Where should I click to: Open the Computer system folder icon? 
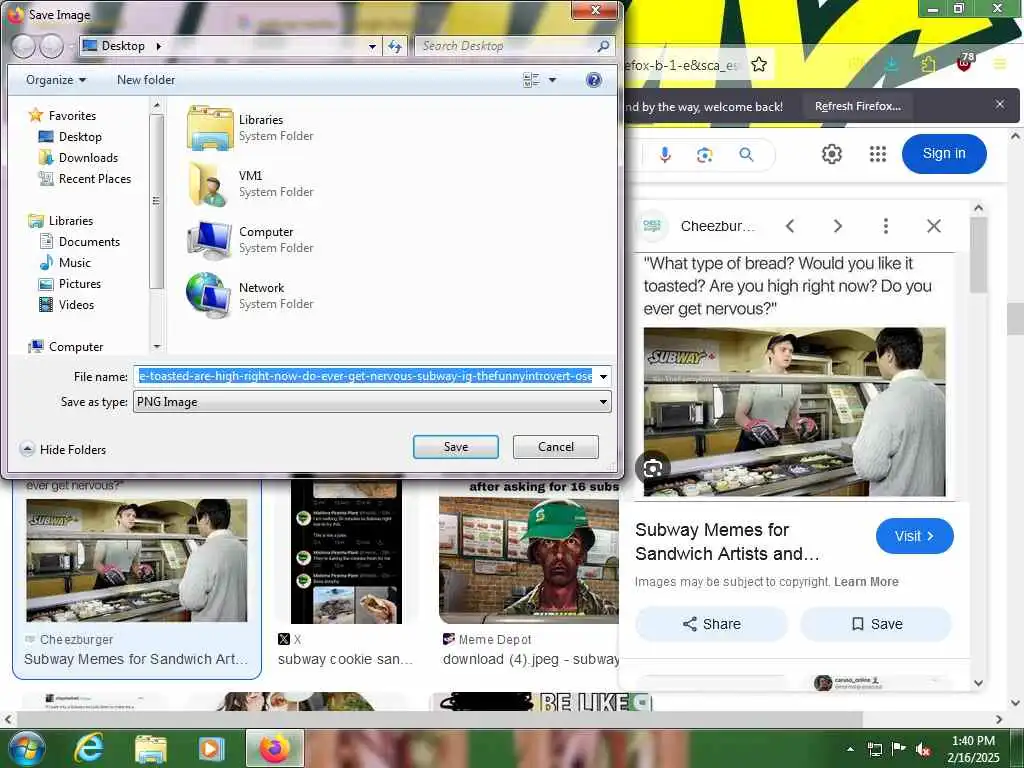coord(210,240)
